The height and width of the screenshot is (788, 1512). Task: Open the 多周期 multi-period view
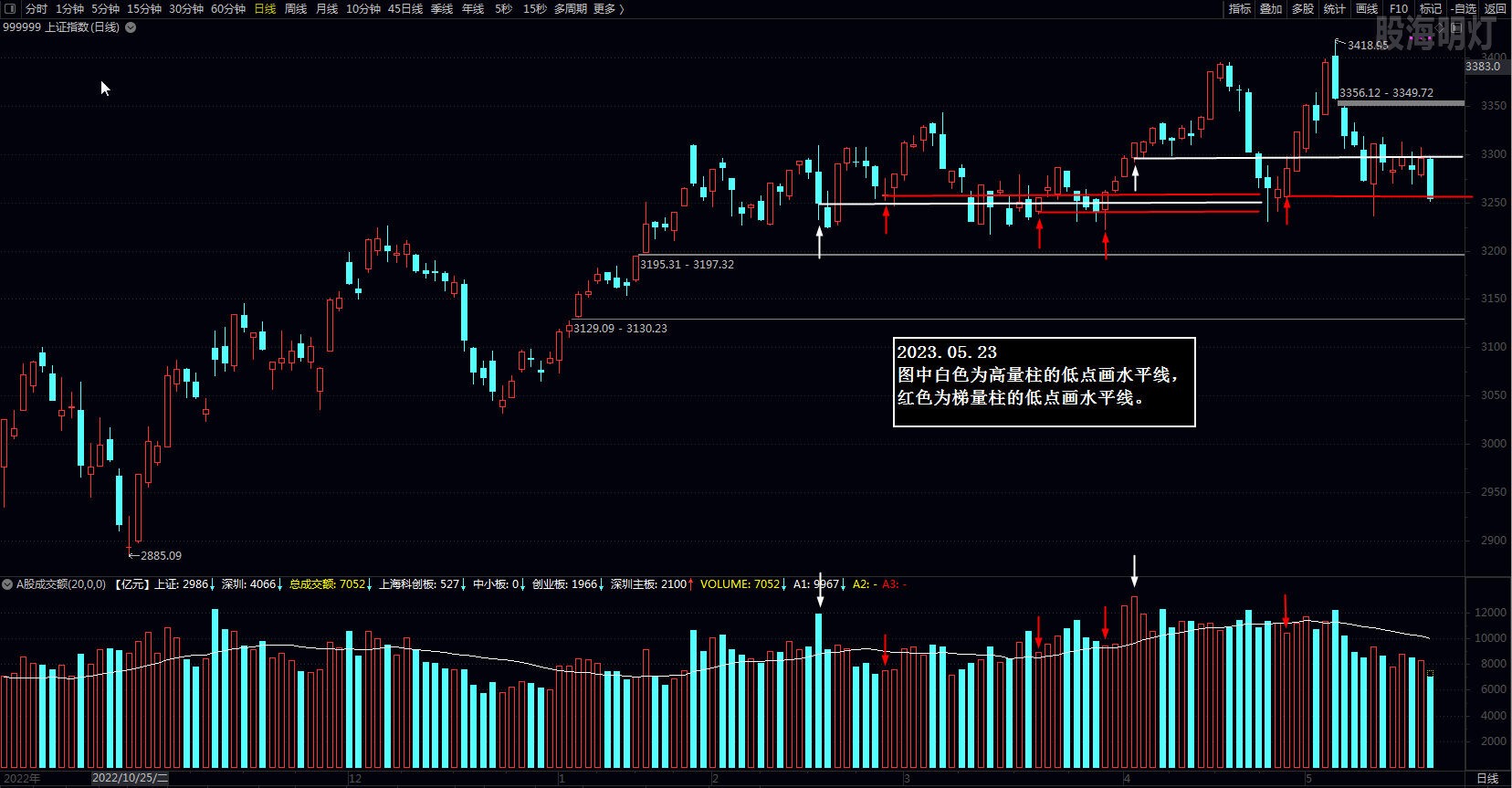571,8
